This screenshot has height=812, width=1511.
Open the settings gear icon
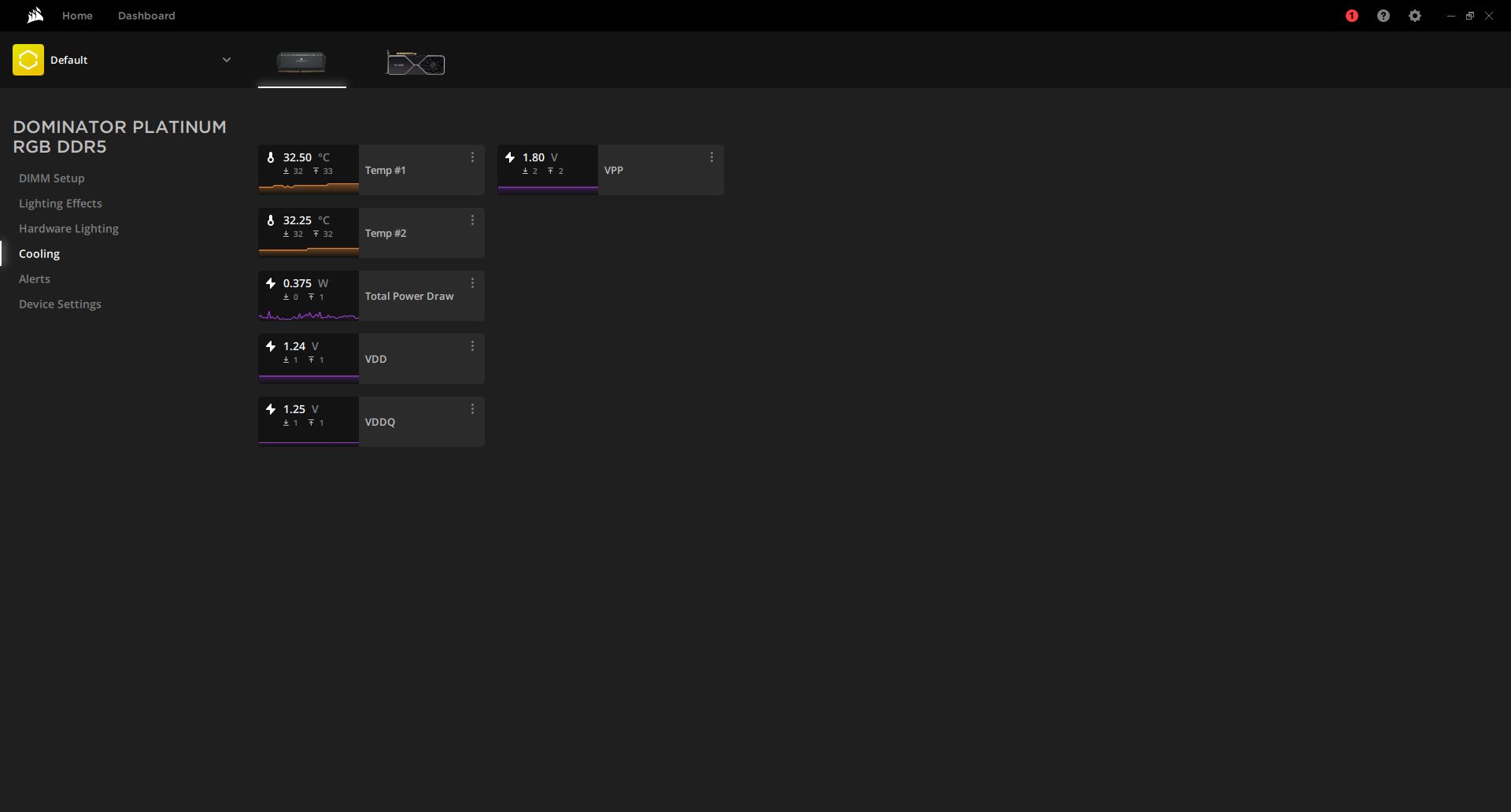point(1415,16)
